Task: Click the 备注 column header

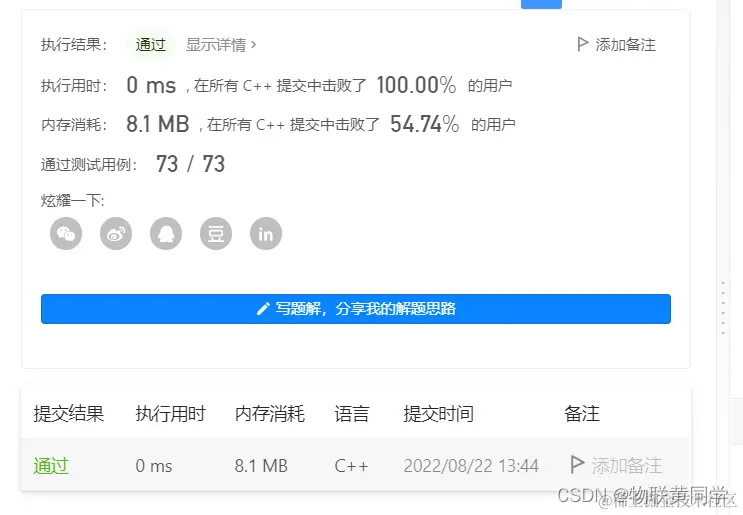Action: 581,414
